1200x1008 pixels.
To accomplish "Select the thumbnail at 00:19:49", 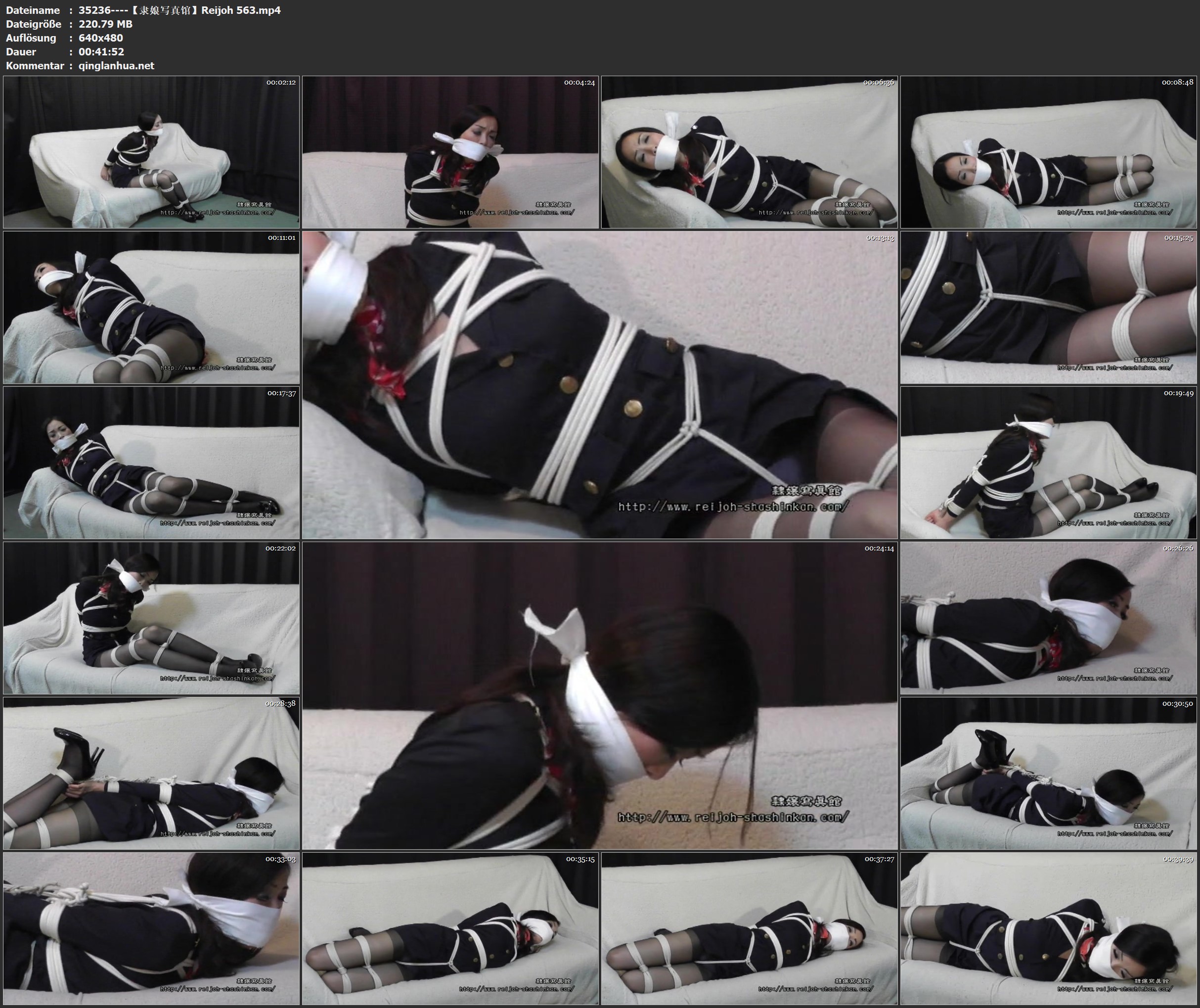I will click(1049, 462).
